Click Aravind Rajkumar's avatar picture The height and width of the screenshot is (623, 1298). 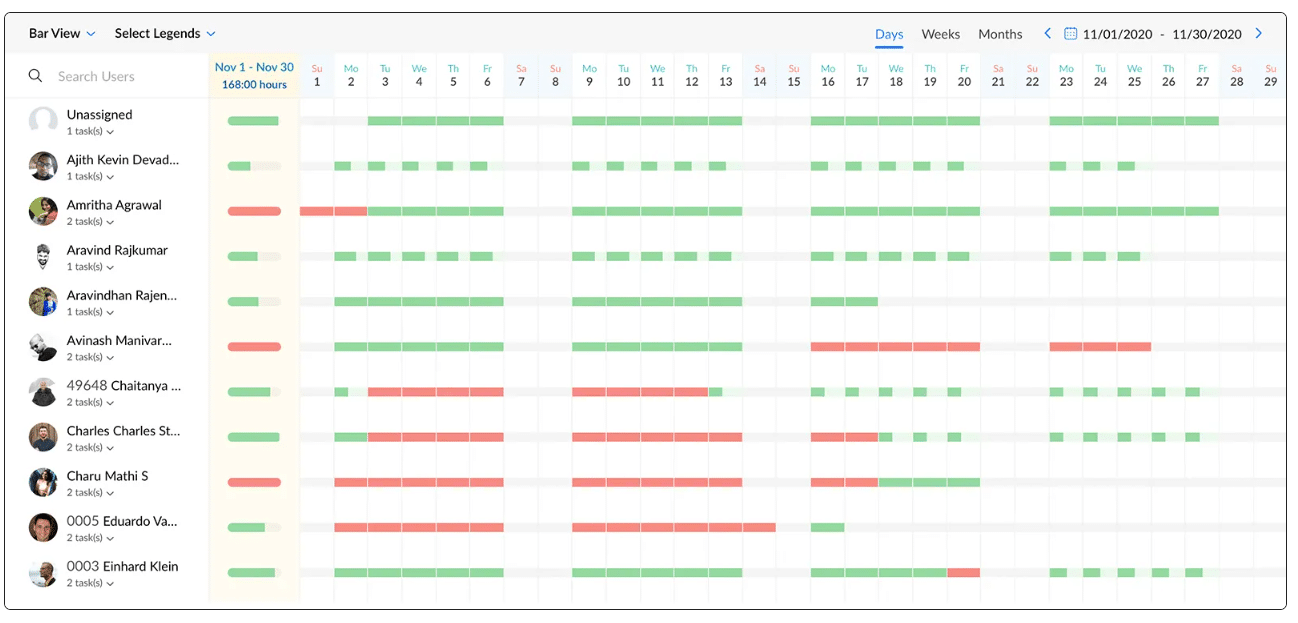43,257
